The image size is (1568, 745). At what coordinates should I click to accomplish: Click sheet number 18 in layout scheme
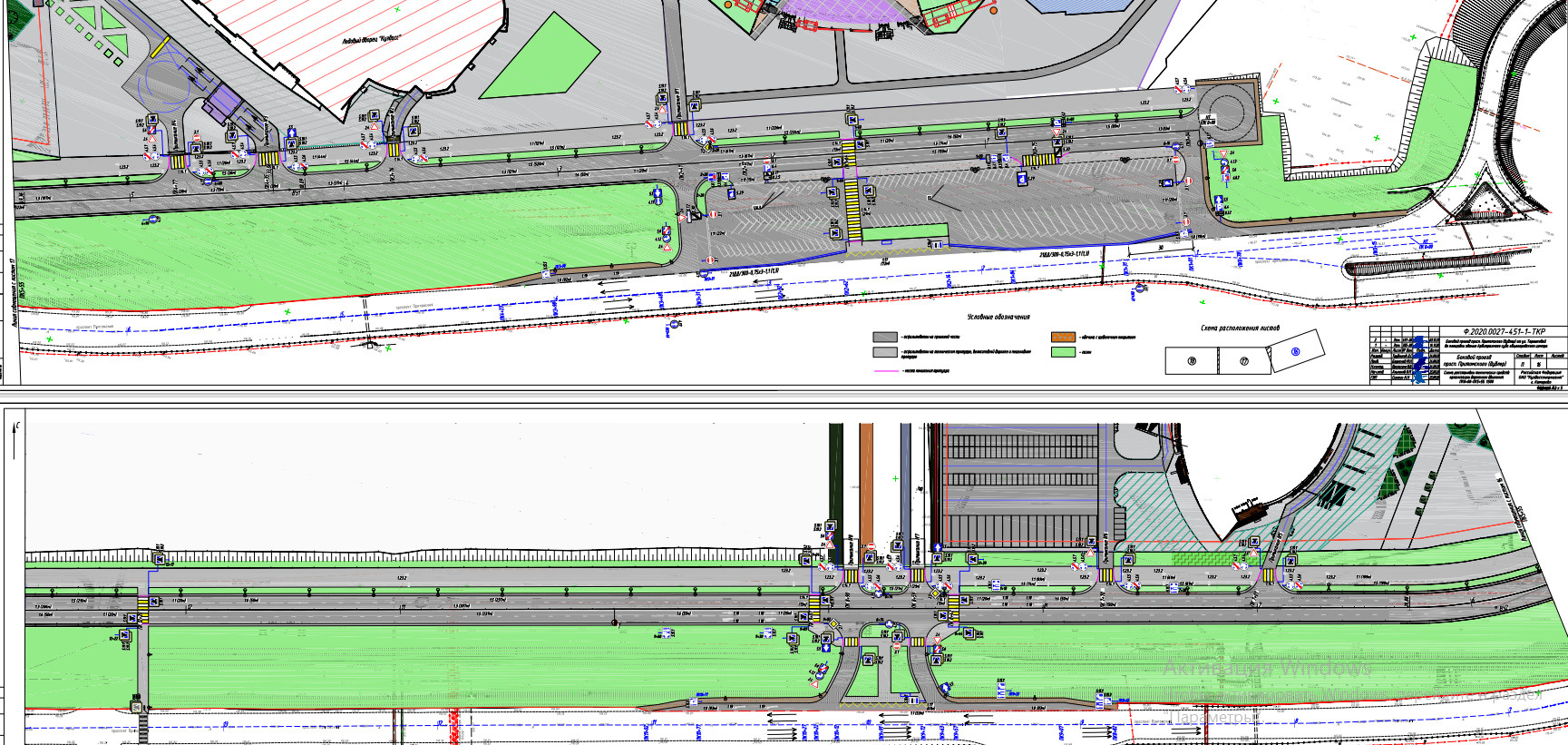[1192, 361]
